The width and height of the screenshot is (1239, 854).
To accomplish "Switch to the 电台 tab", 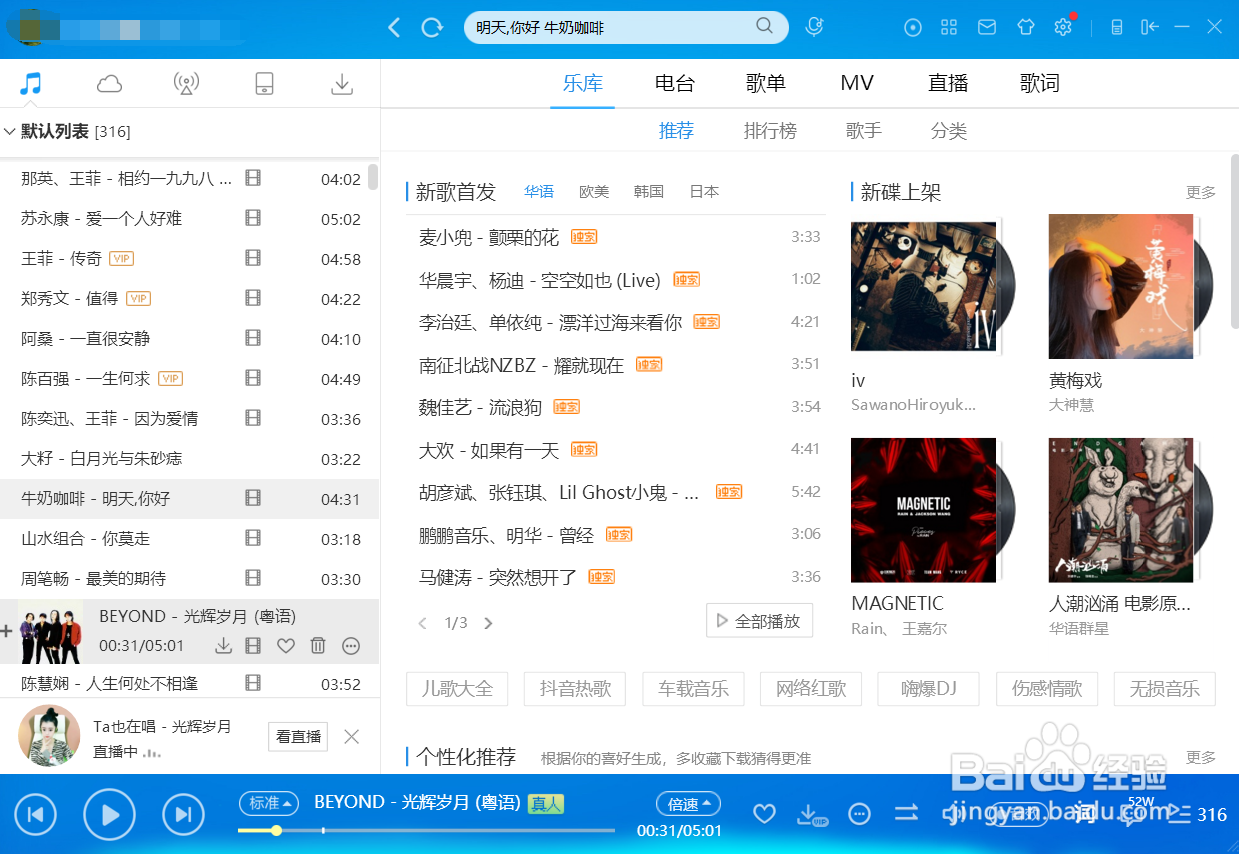I will 674,83.
